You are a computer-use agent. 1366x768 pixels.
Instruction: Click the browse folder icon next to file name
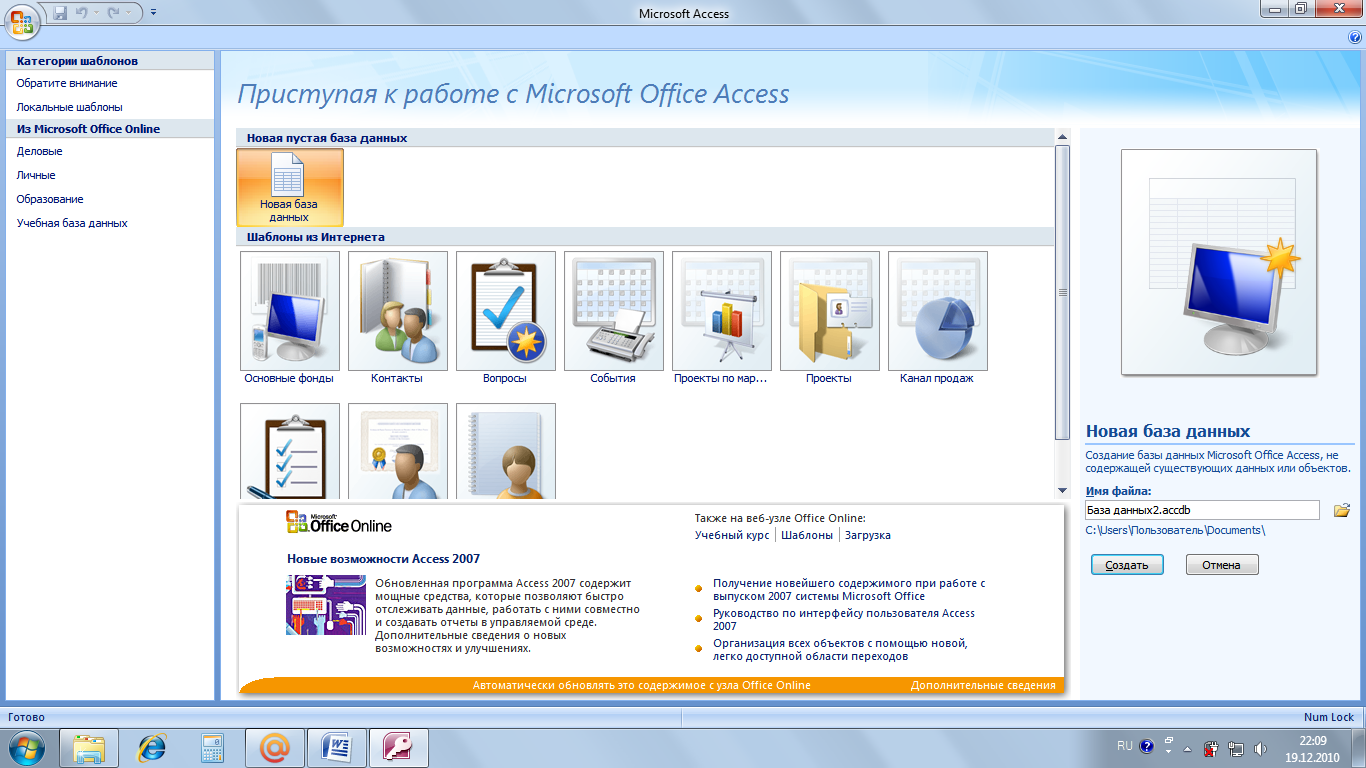(x=1342, y=510)
